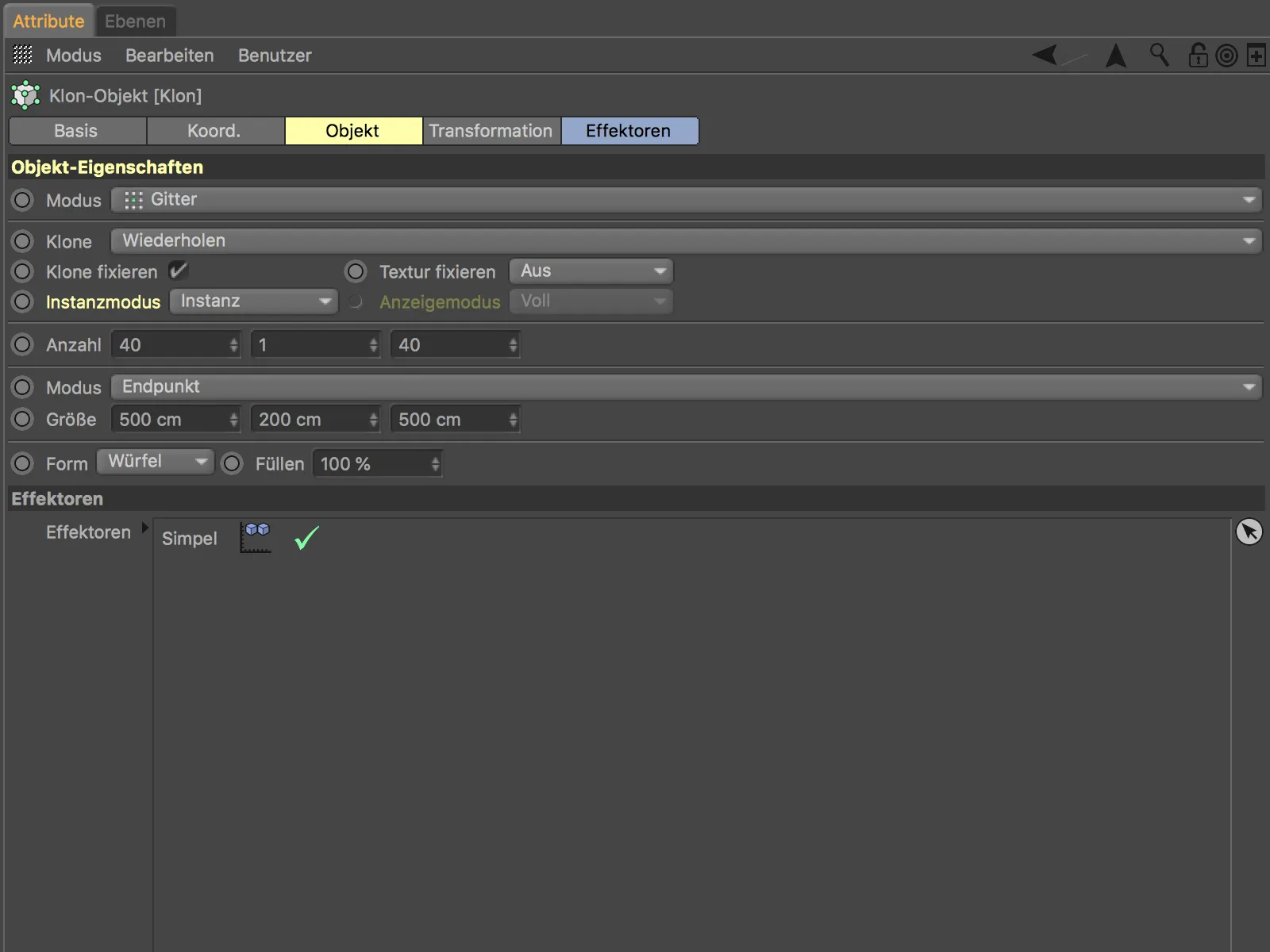The width and height of the screenshot is (1270, 952).
Task: Uncheck the Klone fixieren checkbox
Action: [x=178, y=271]
